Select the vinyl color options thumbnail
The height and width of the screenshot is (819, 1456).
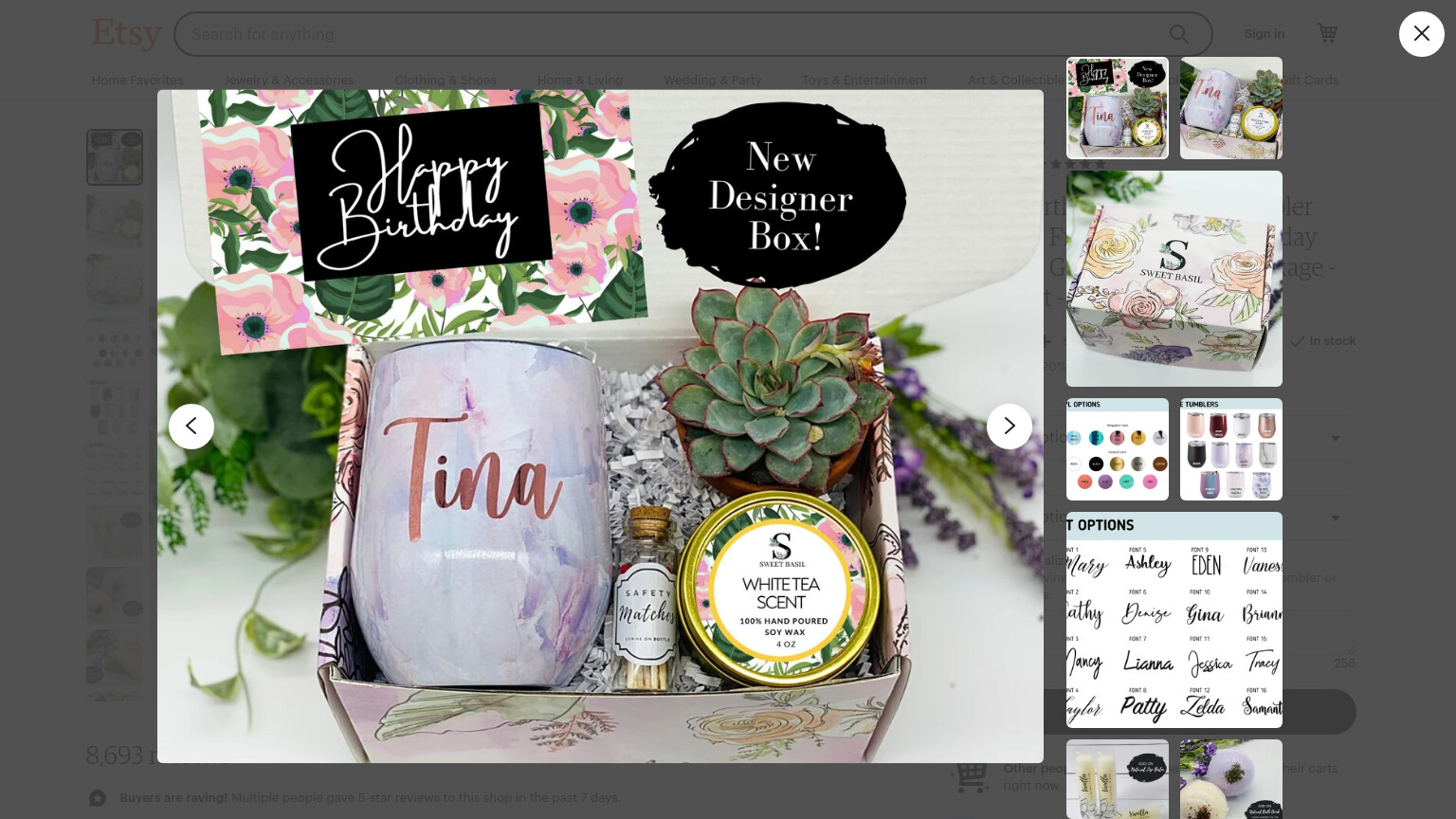(1118, 449)
